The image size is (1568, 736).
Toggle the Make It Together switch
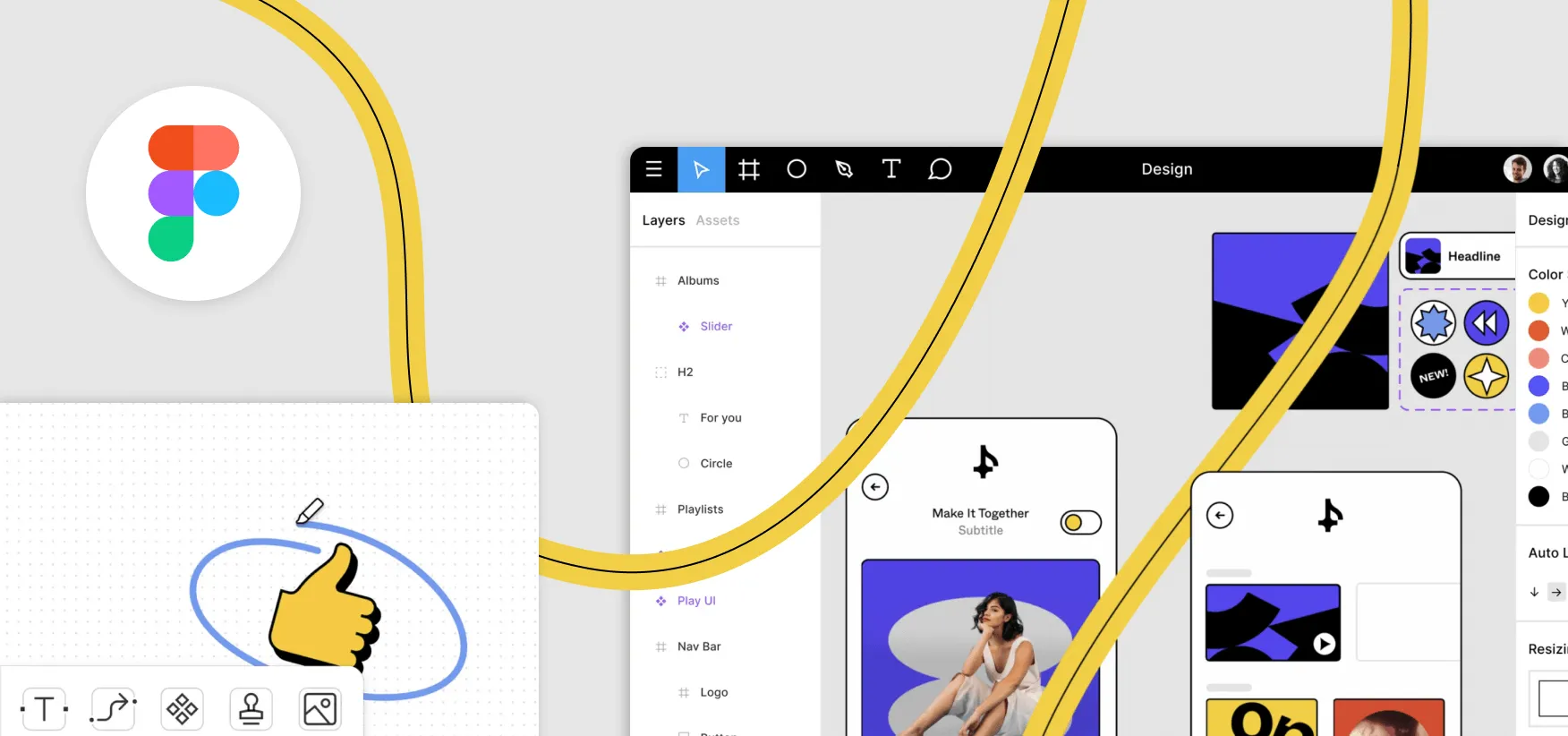1081,522
